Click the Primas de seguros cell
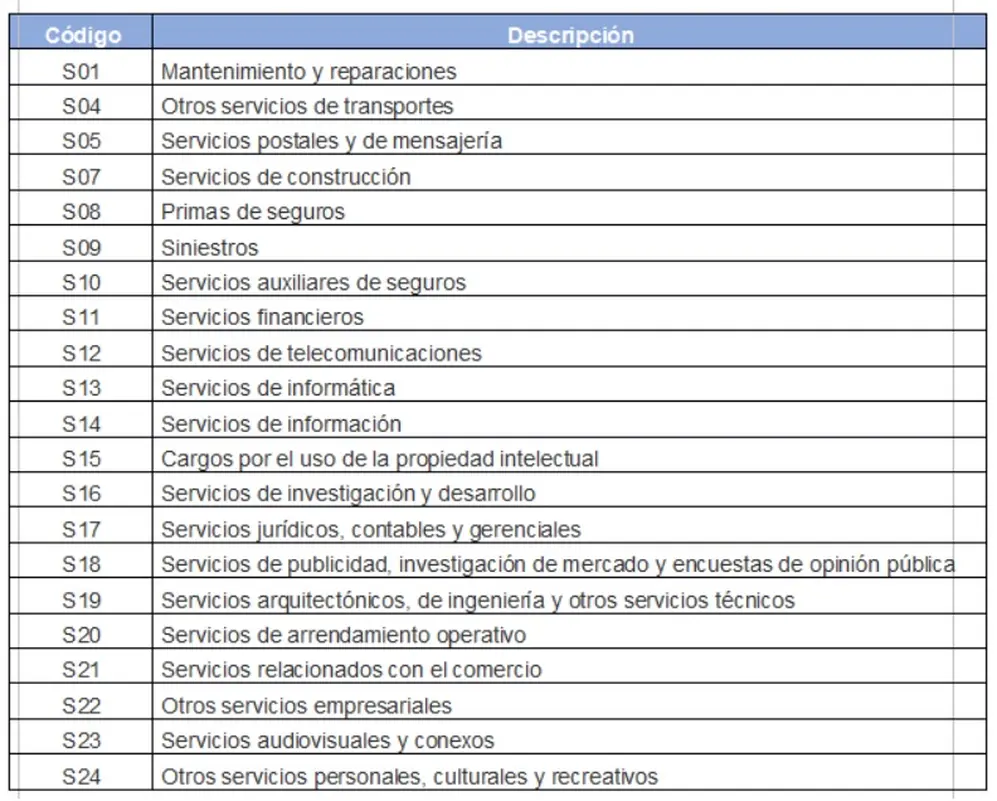The image size is (997, 801). click(570, 208)
